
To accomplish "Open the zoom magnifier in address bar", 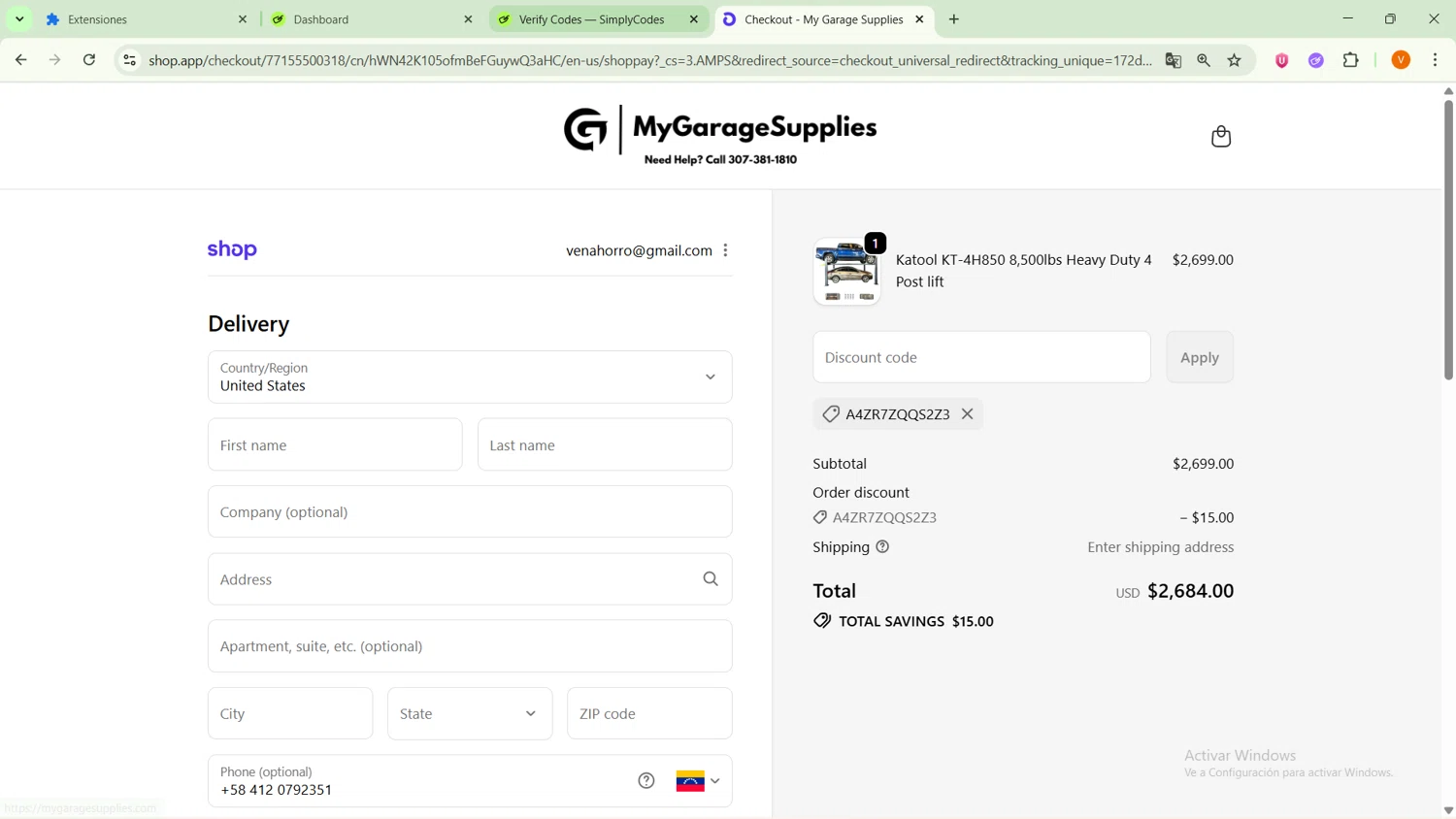I will [1204, 60].
